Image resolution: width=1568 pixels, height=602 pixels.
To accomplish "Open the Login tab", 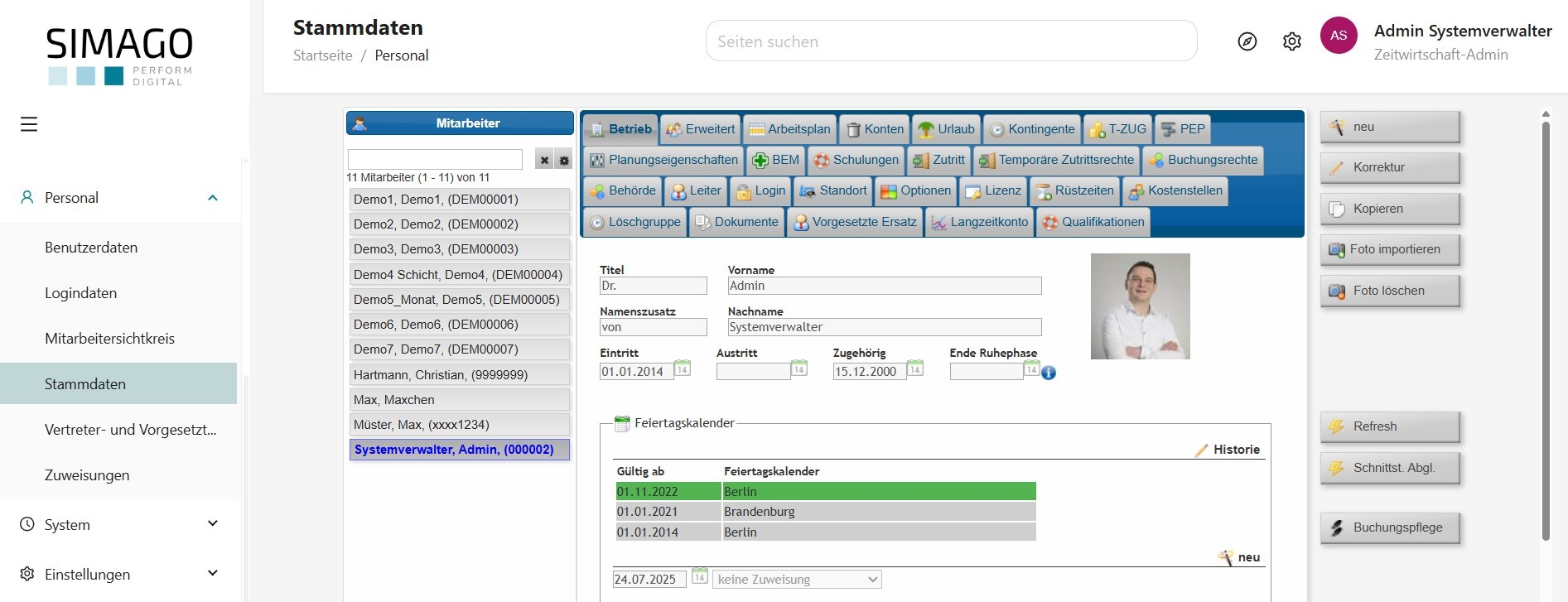I will point(760,190).
